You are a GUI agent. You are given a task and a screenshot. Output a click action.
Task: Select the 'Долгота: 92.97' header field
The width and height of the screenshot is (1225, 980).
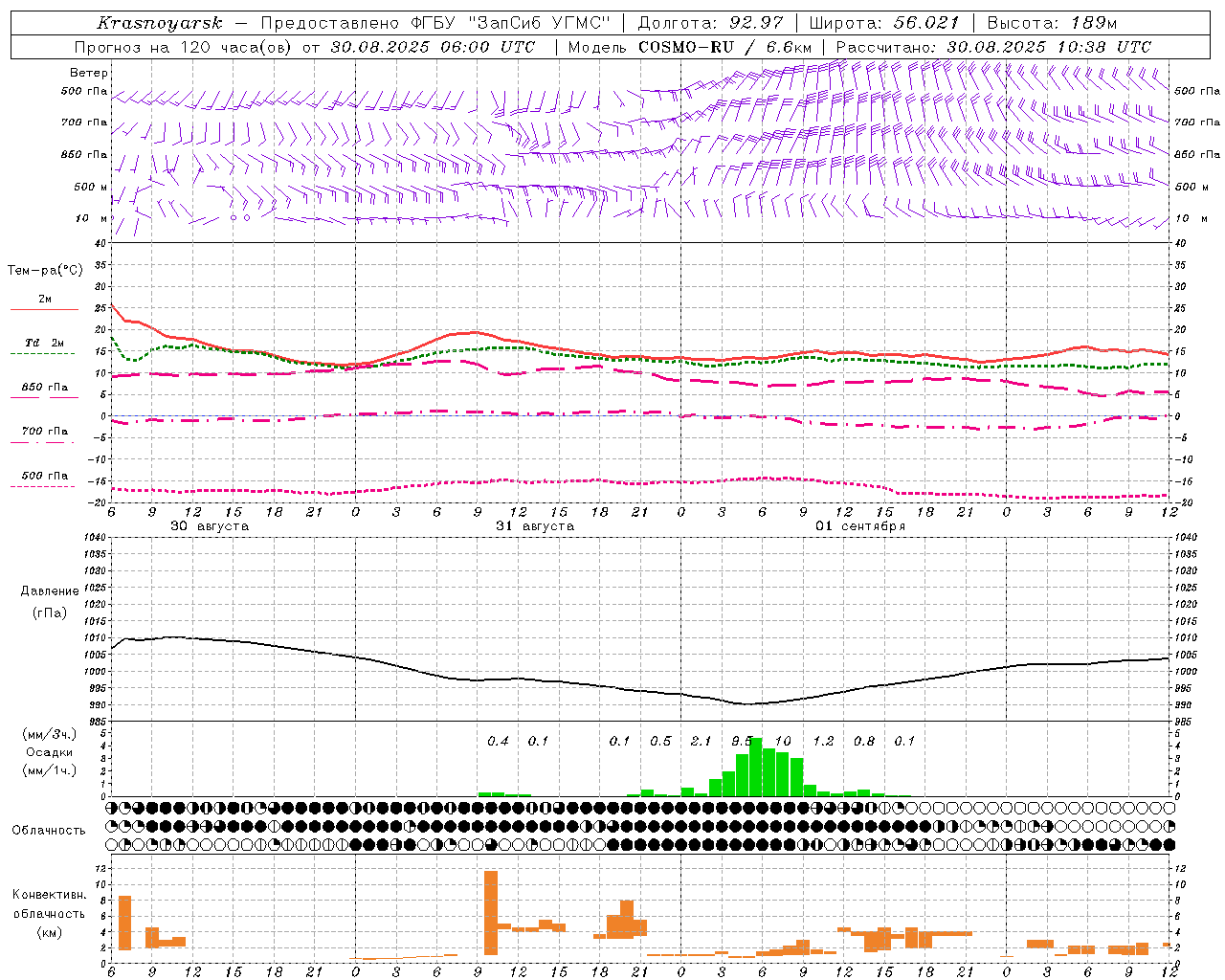[x=710, y=23]
